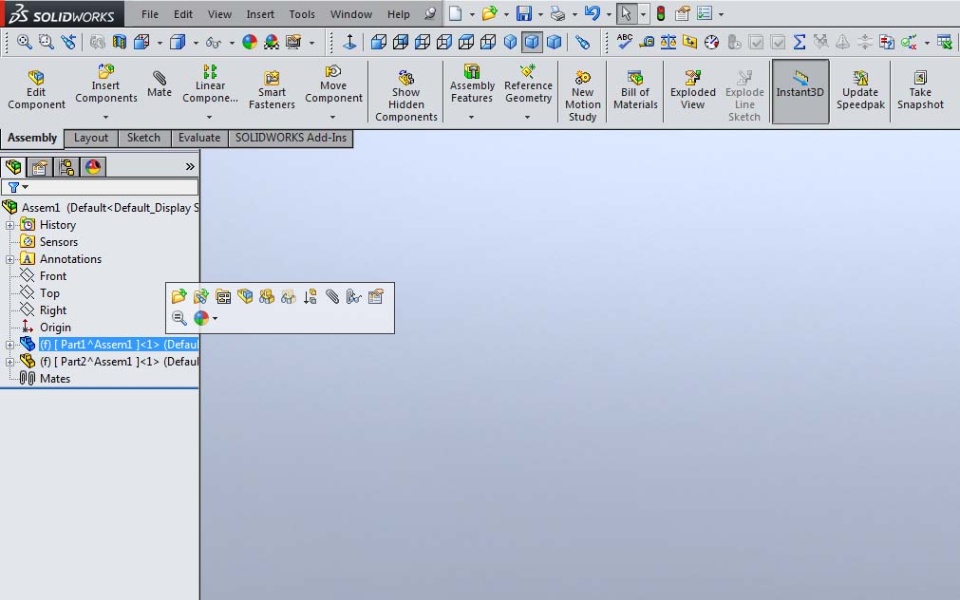Click the Mate paperclip tool

coord(159,84)
